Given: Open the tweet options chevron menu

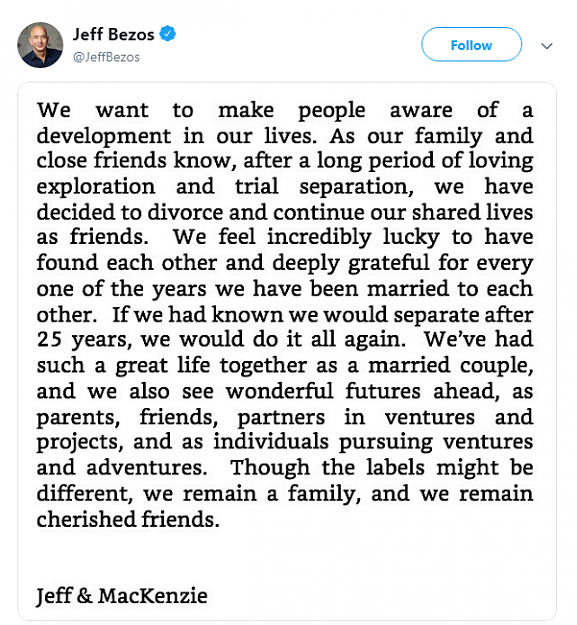Looking at the screenshot, I should 547,46.
